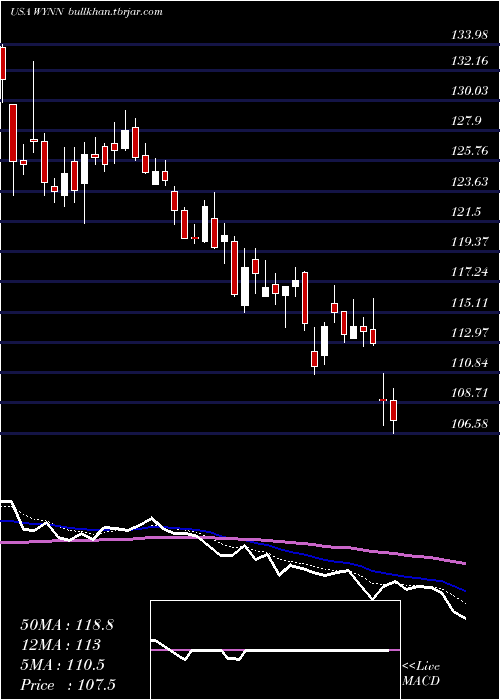
Task: Click the 133.98 price level label
Action: tap(469, 35)
